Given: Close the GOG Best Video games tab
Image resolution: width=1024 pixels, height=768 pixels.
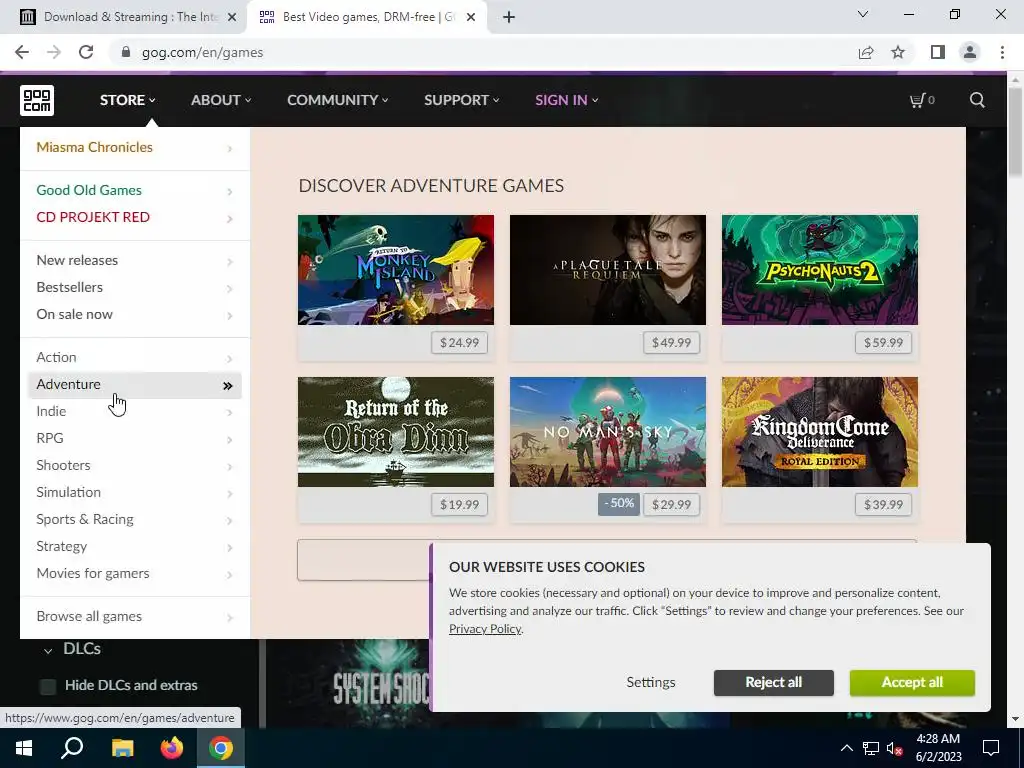Looking at the screenshot, I should tap(471, 17).
